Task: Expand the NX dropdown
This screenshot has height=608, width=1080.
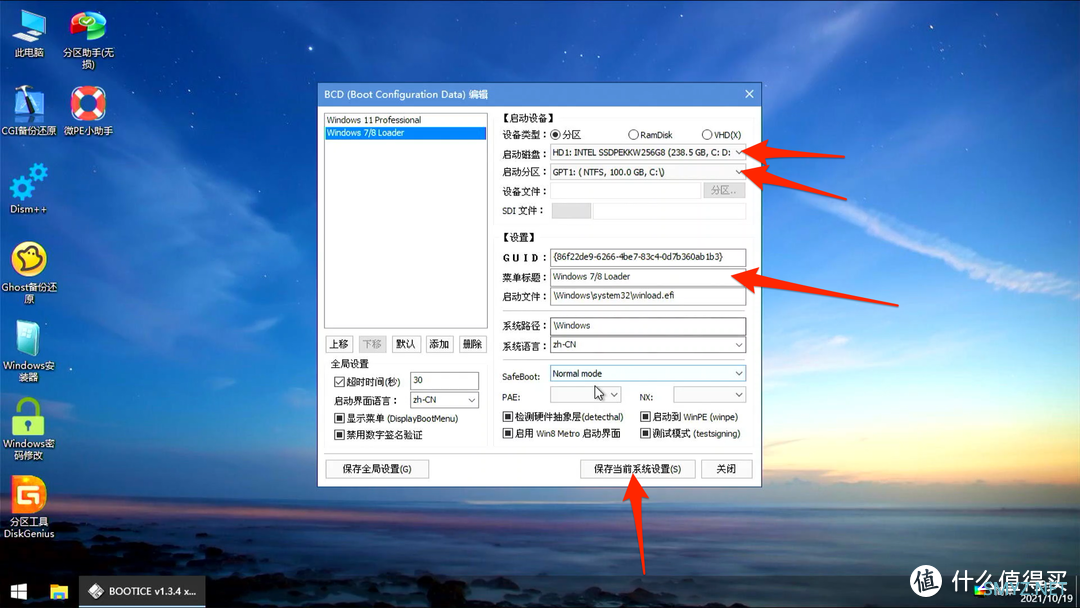Action: (x=709, y=395)
